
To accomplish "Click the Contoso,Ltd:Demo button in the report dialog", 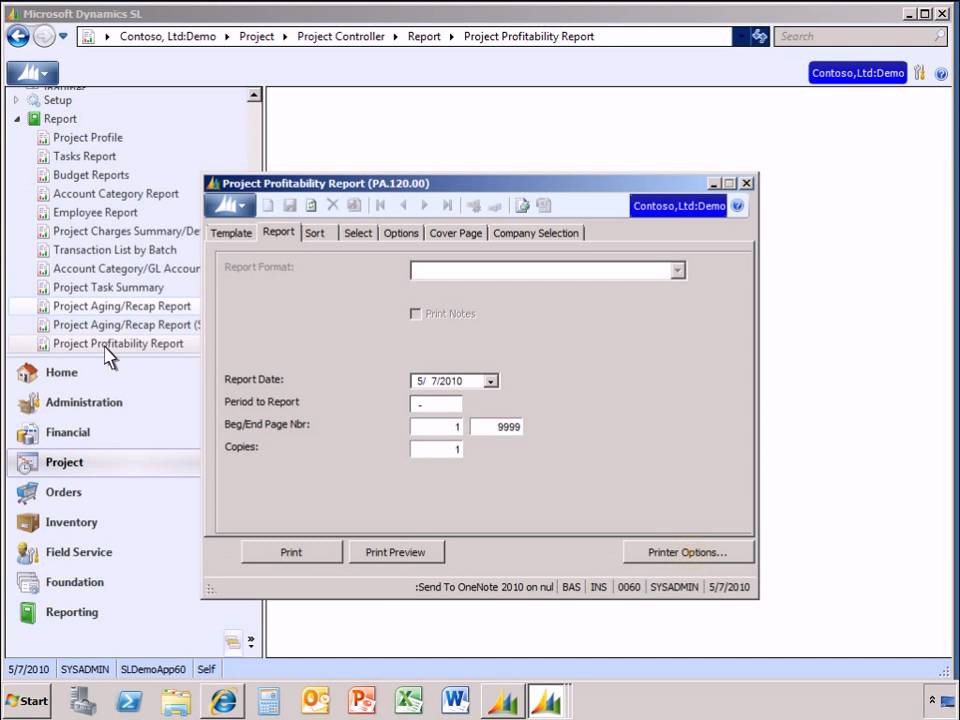I will [x=679, y=206].
